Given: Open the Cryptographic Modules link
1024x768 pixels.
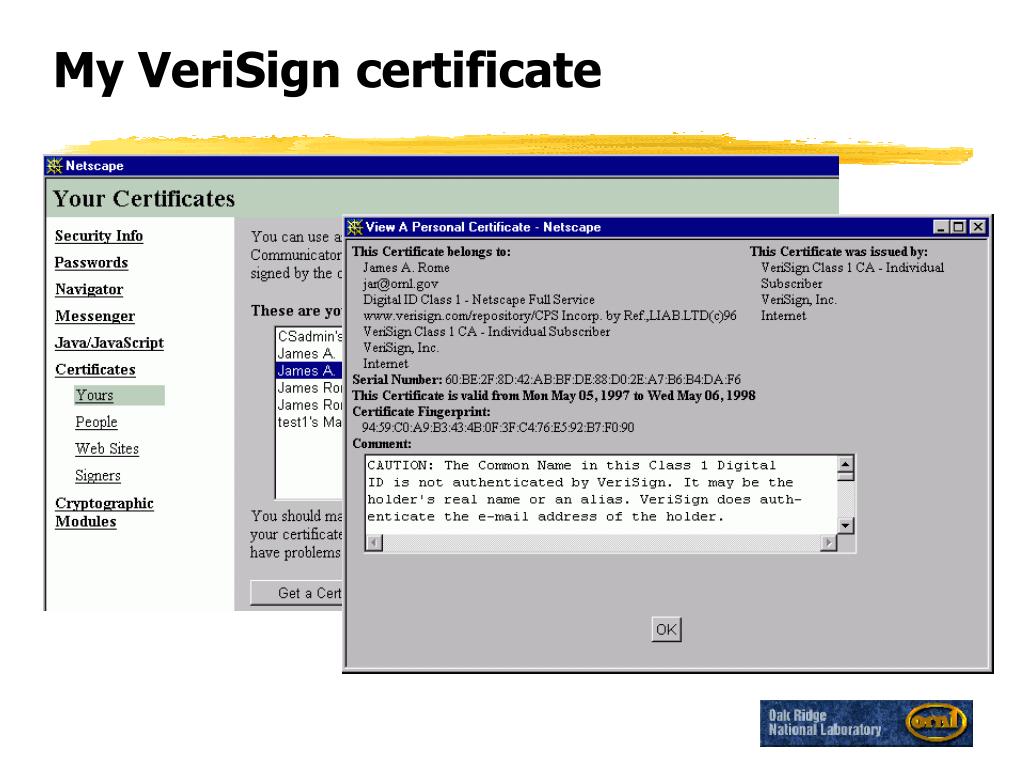Looking at the screenshot, I should tap(104, 513).
